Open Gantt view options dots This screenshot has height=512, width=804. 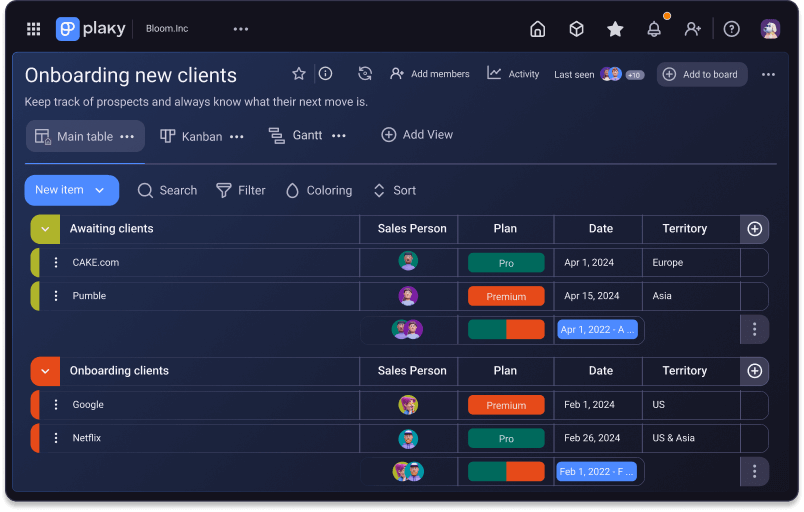338,136
